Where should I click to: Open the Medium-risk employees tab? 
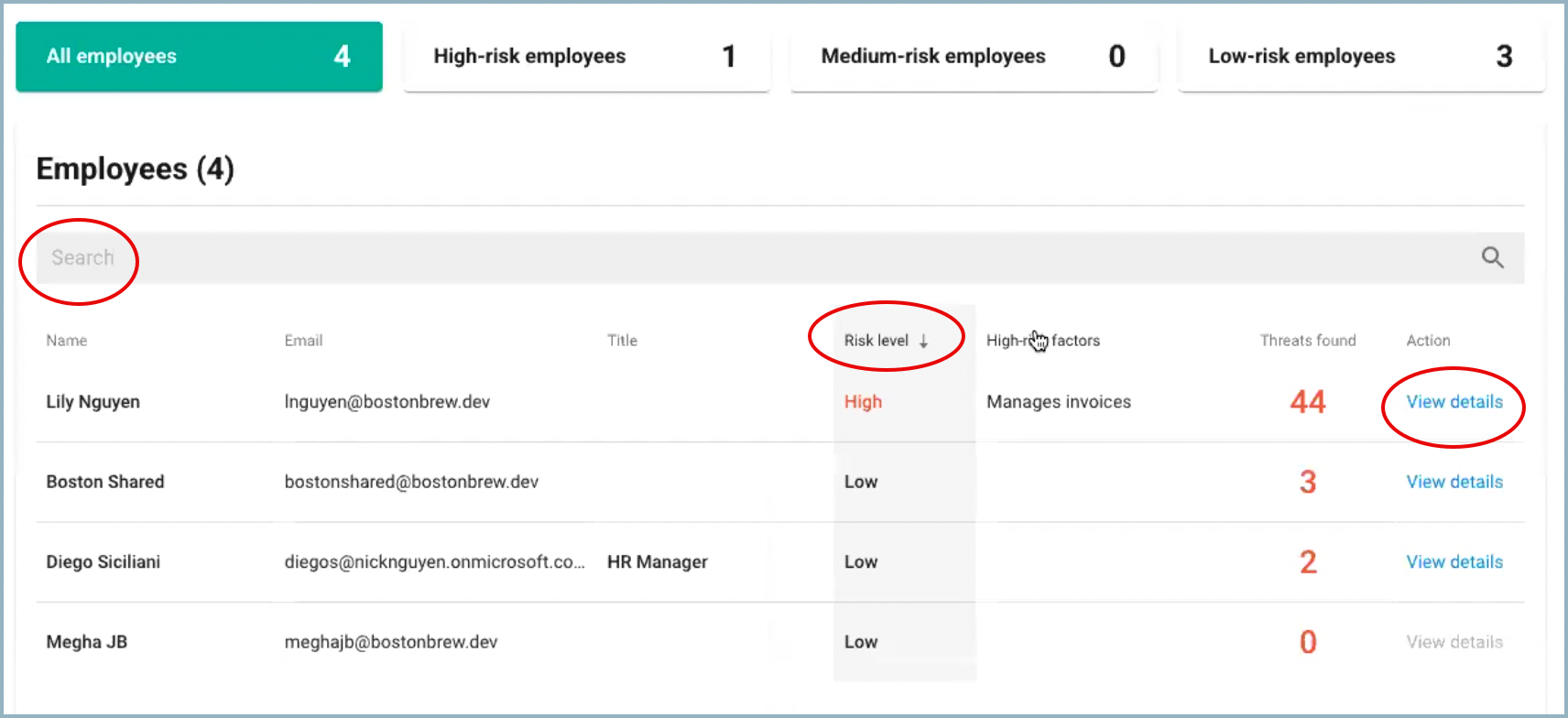click(974, 57)
